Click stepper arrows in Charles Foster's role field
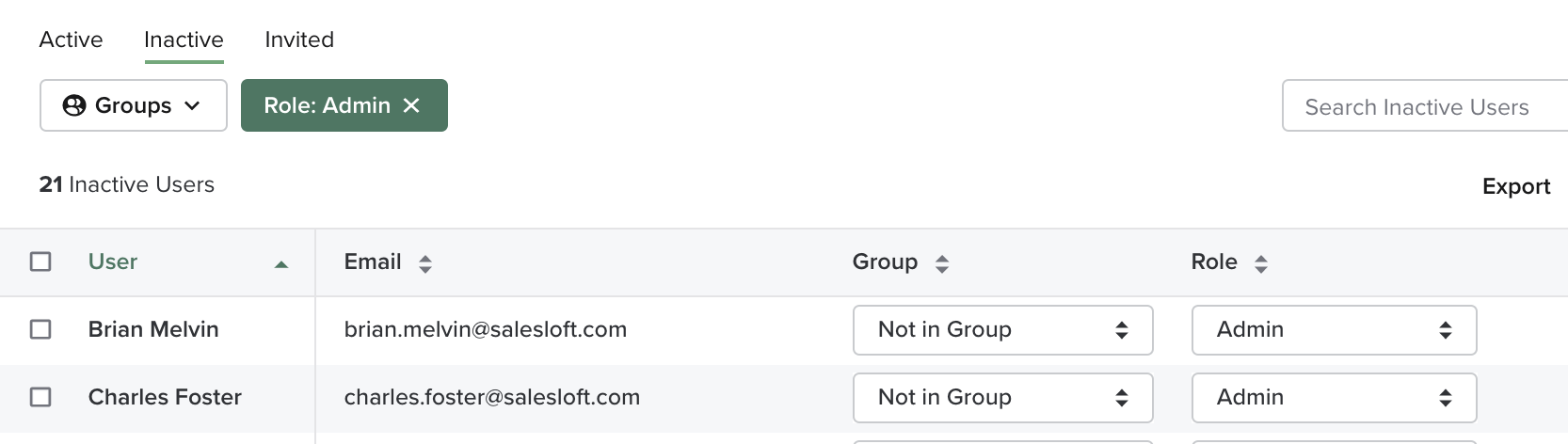Viewport: 1568px width, 444px height. click(x=1445, y=398)
